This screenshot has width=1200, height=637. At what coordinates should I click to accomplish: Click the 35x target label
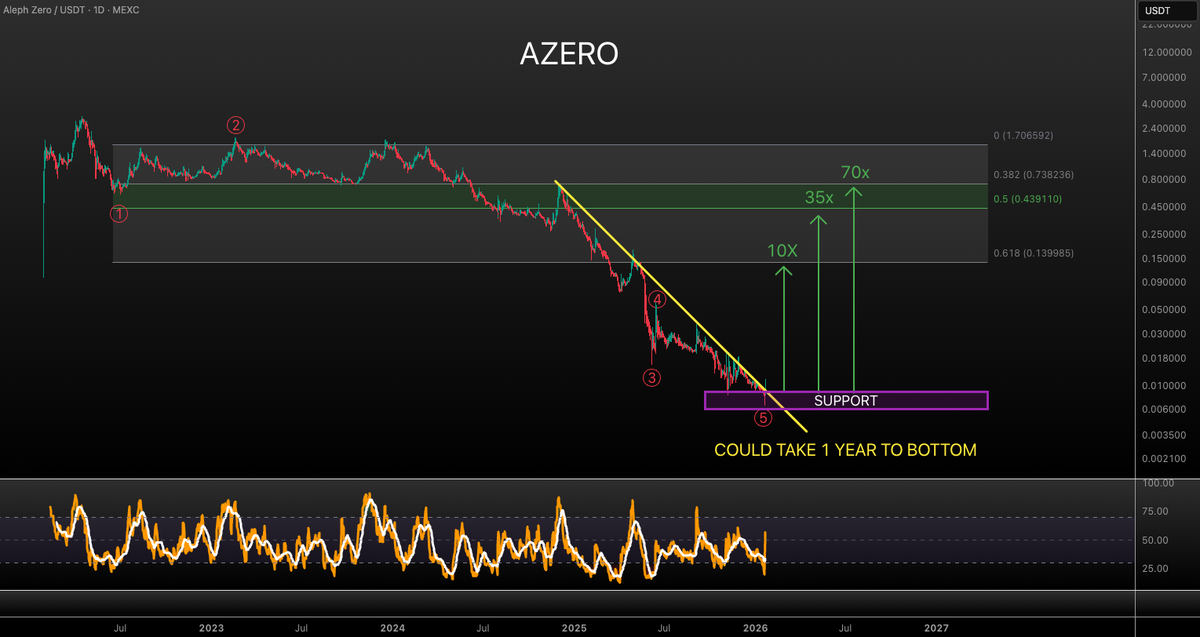coord(819,198)
